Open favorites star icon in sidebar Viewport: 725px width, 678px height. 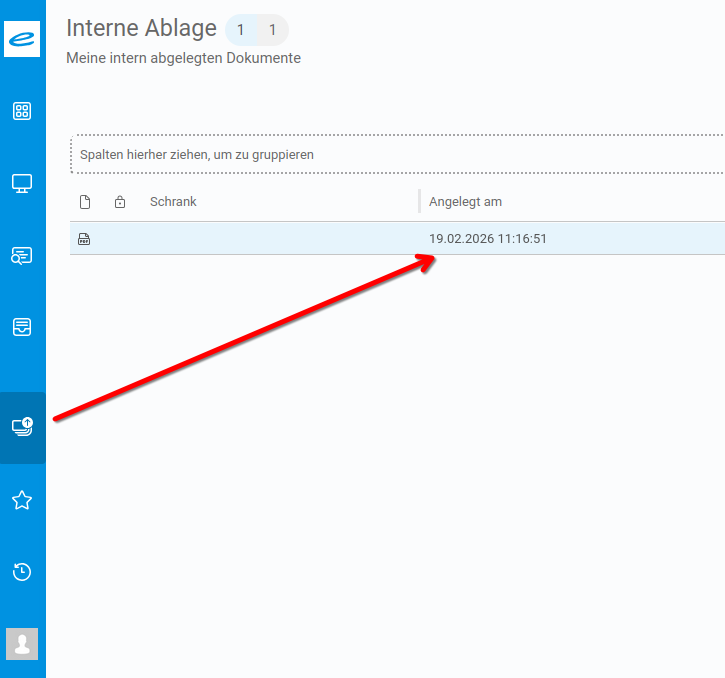[22, 500]
